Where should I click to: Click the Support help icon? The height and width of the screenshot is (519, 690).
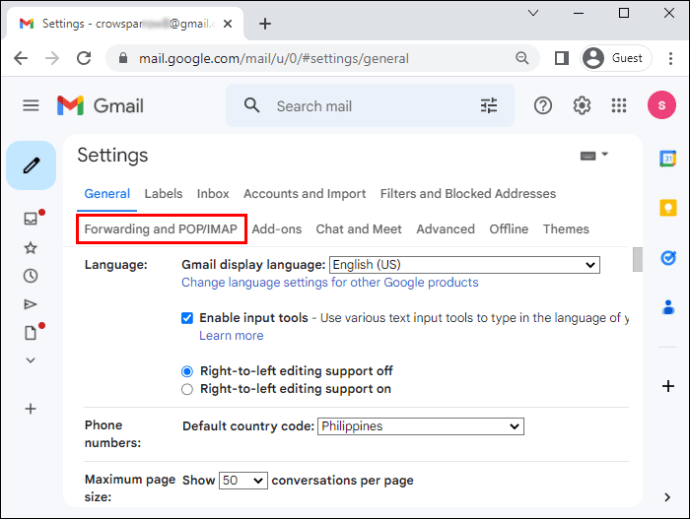point(543,105)
